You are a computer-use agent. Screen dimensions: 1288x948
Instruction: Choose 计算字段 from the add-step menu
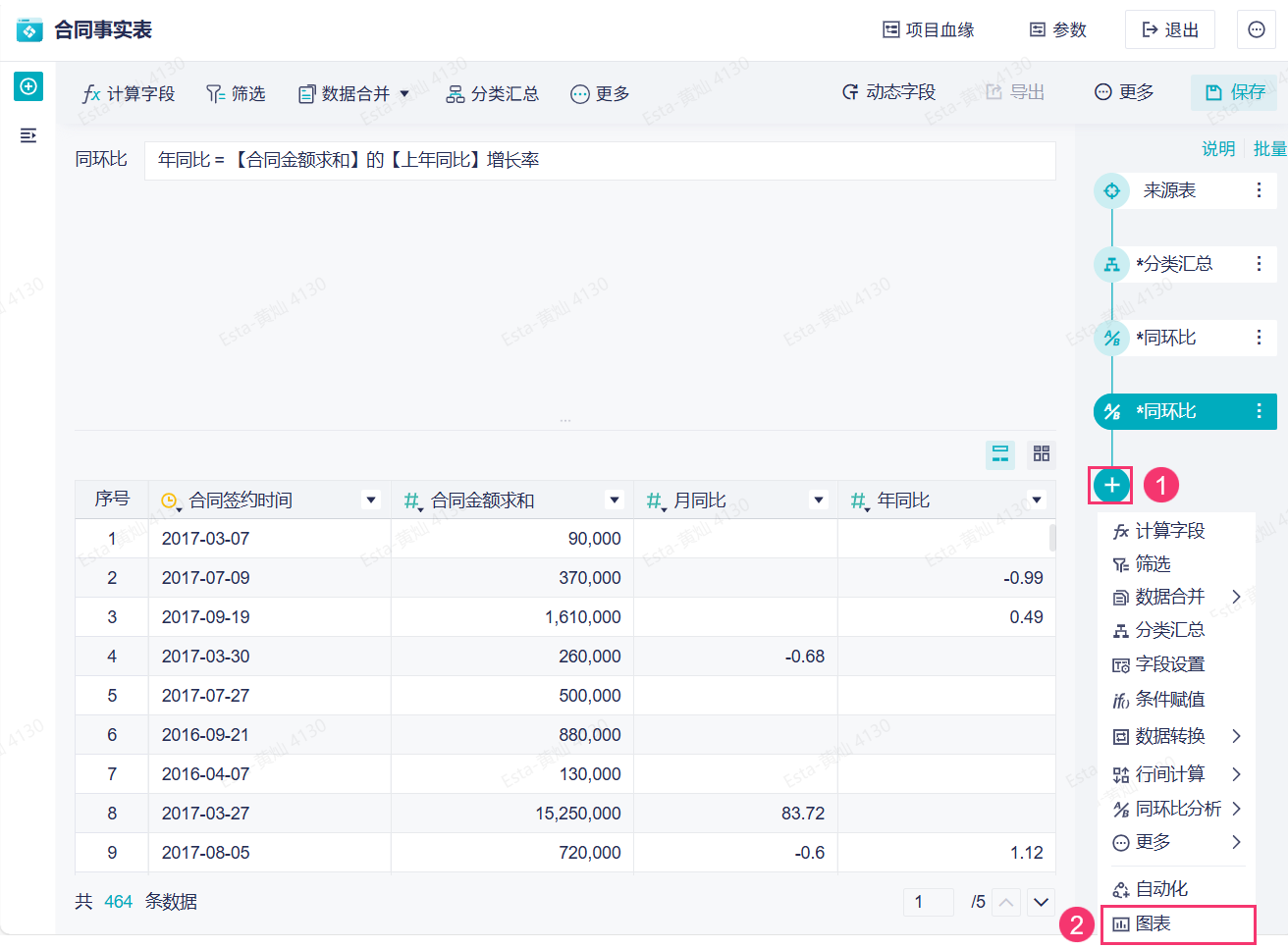1158,531
